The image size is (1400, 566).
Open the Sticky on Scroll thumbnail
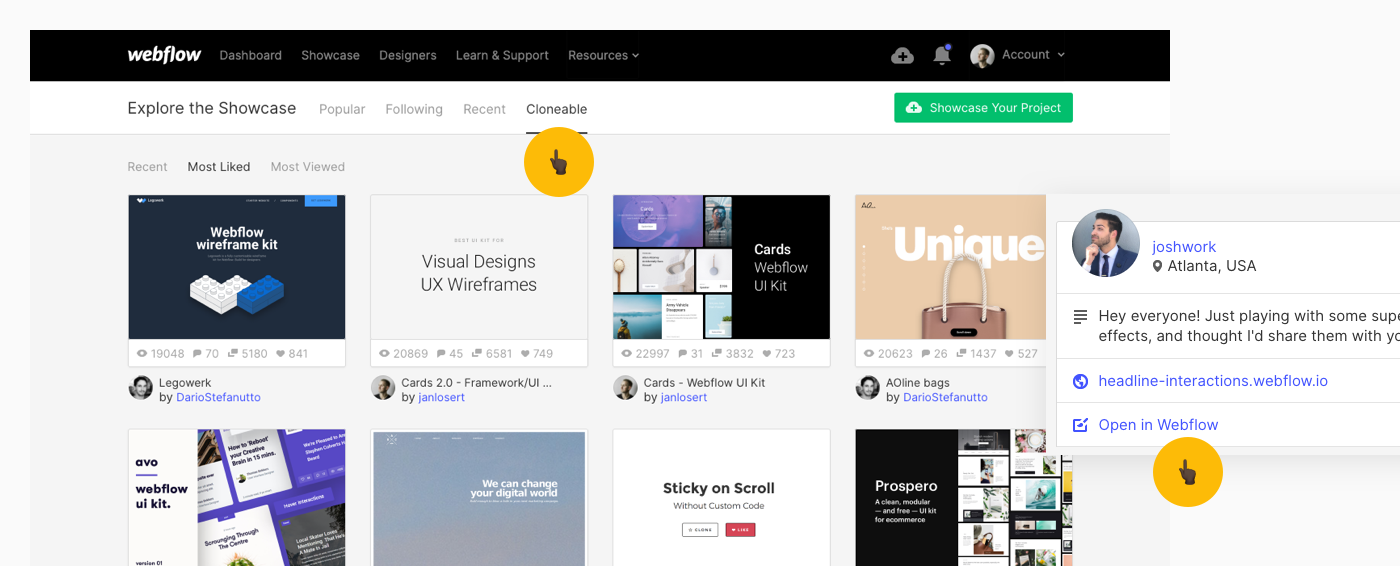point(721,498)
